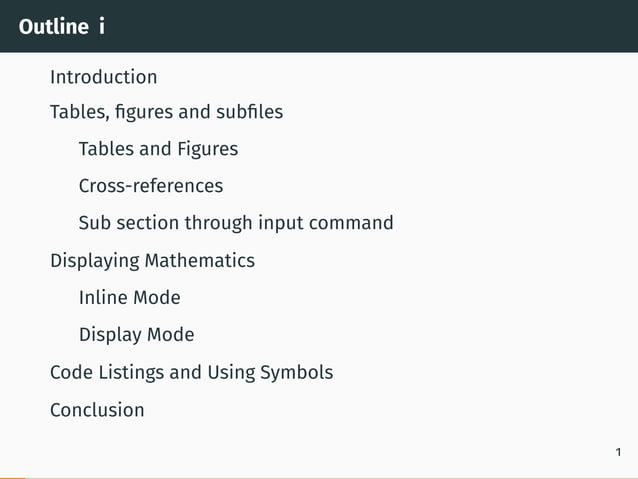
Task: Click the 'Outline' slide title text
Action: 53,27
